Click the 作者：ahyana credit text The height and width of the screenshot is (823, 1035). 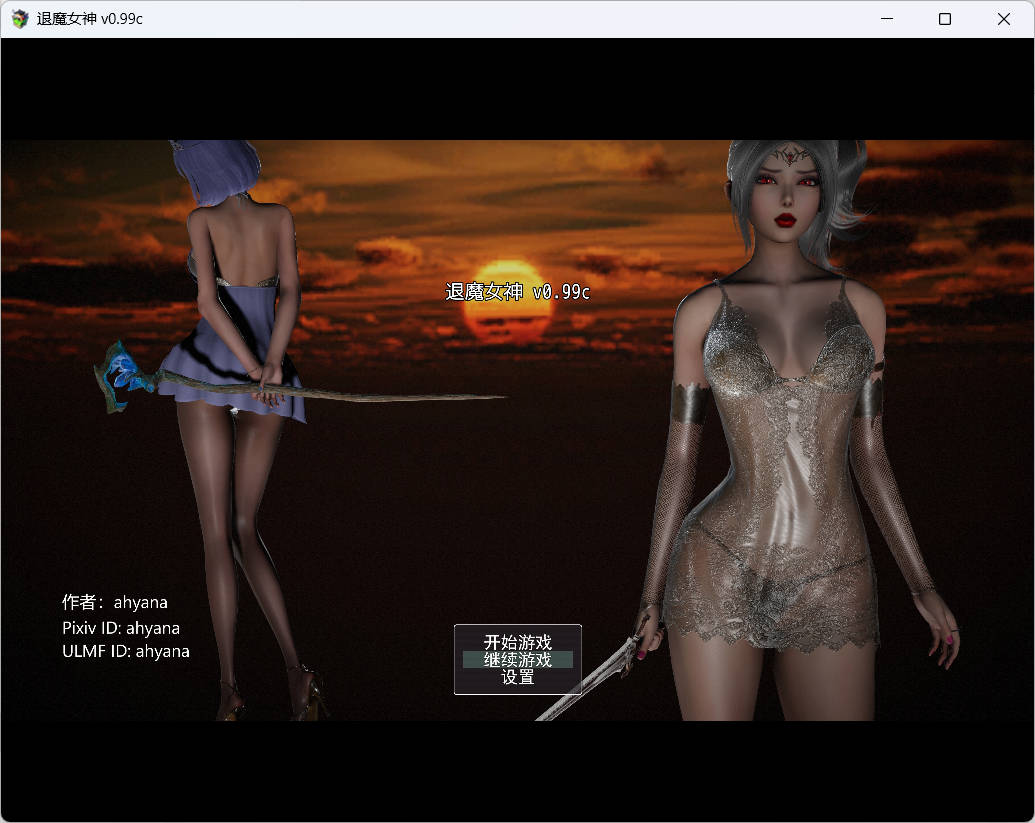[x=114, y=602]
